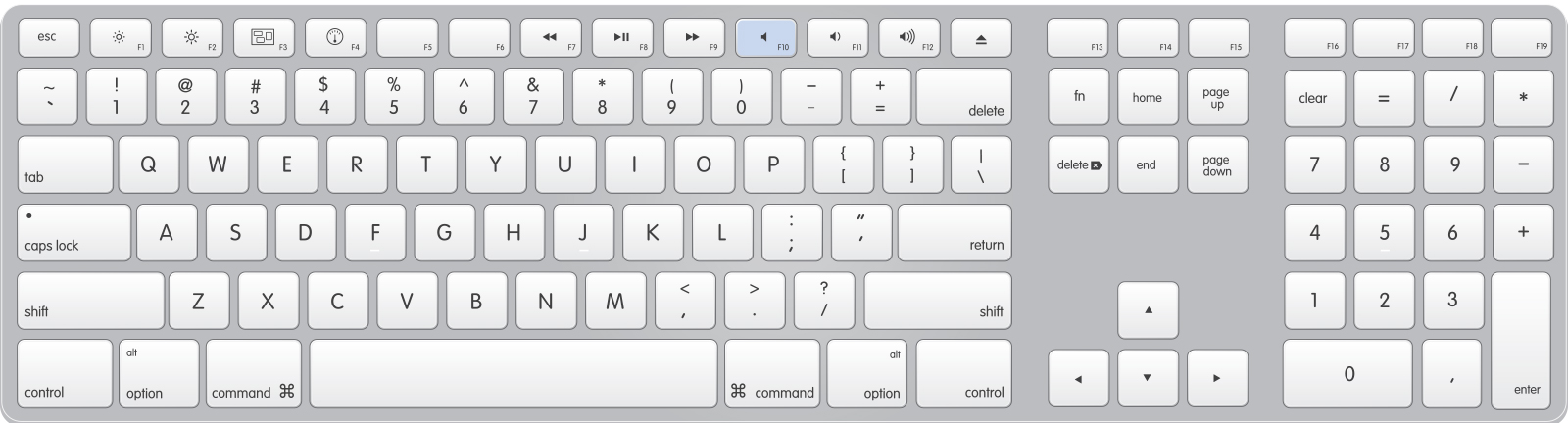This screenshot has height=423, width=1568.
Task: Click the esc key
Action: [x=48, y=38]
